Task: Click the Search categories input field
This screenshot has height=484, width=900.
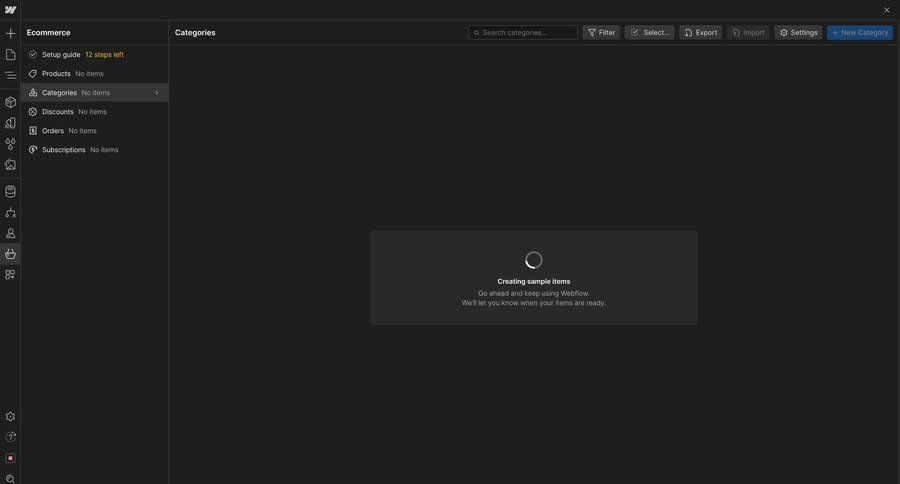Action: (527, 32)
